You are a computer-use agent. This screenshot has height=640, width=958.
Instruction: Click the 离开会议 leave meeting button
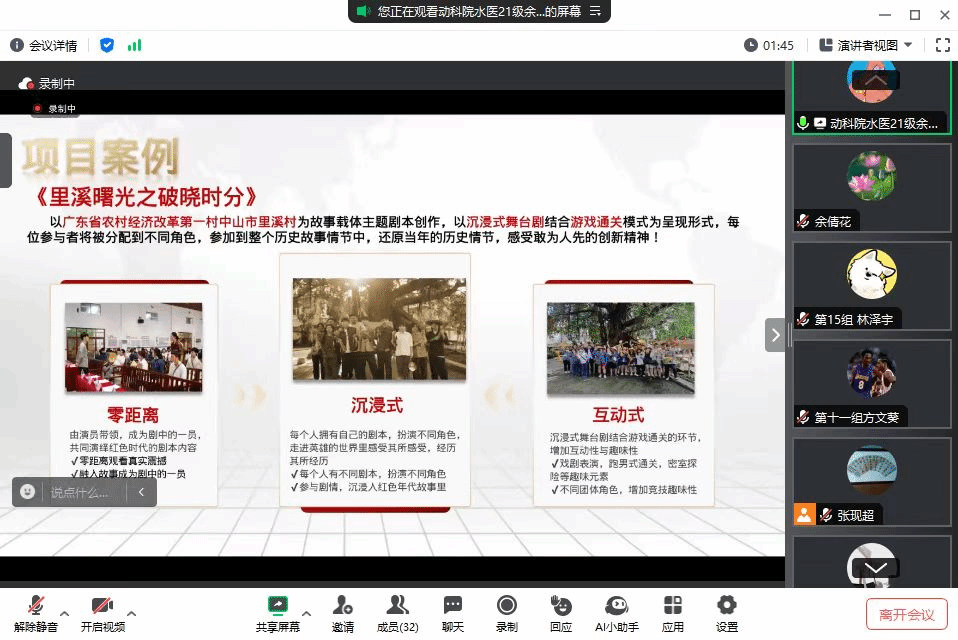pyautogui.click(x=906, y=614)
